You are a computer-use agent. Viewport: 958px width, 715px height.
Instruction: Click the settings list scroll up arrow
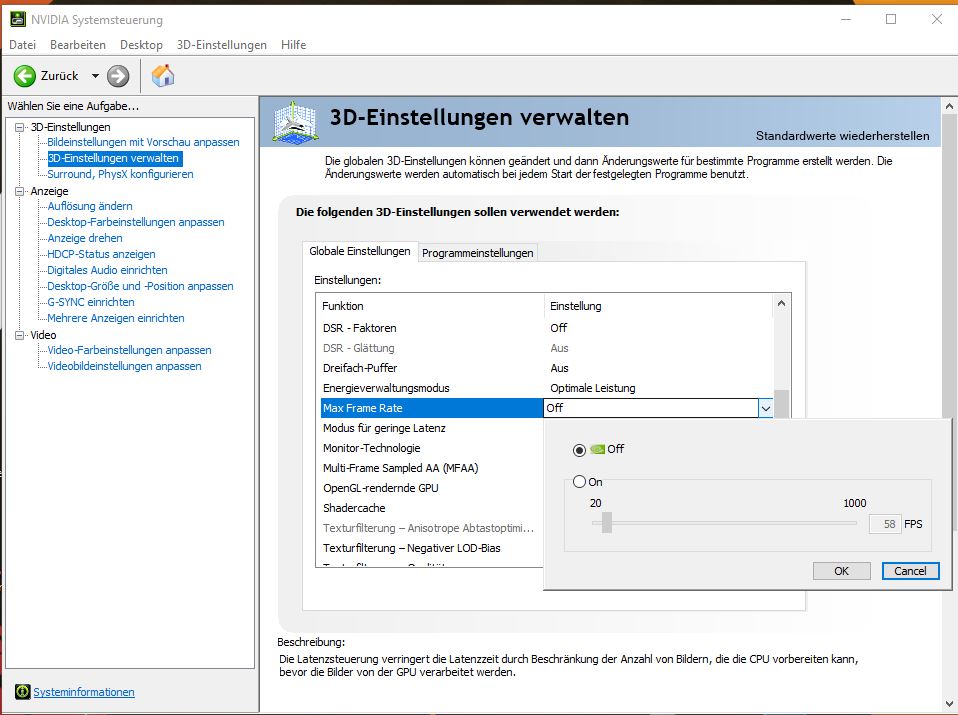coord(781,304)
